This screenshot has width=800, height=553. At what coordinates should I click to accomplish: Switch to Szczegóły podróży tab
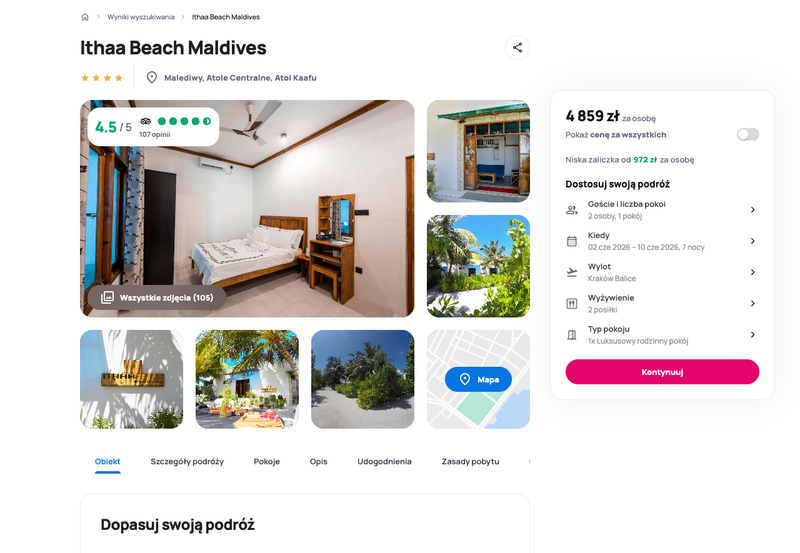point(187,461)
